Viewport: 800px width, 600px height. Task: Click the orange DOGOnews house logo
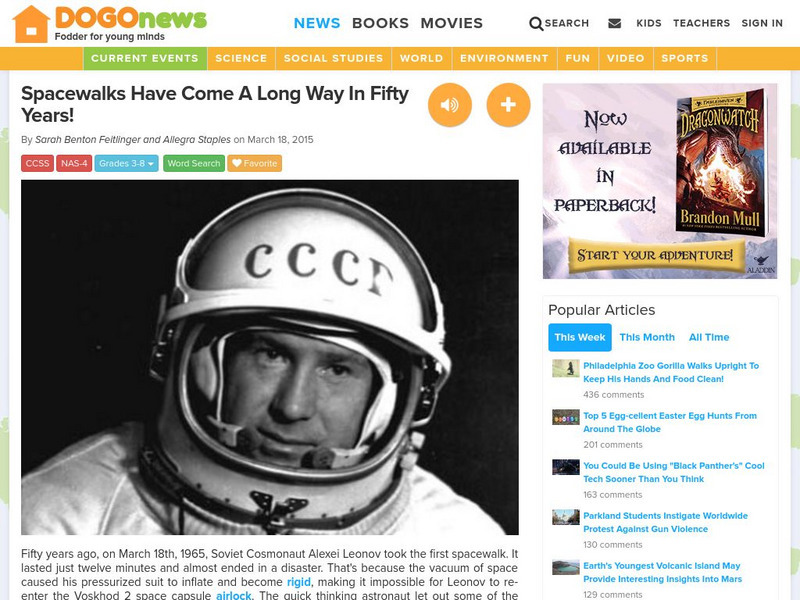click(x=31, y=23)
